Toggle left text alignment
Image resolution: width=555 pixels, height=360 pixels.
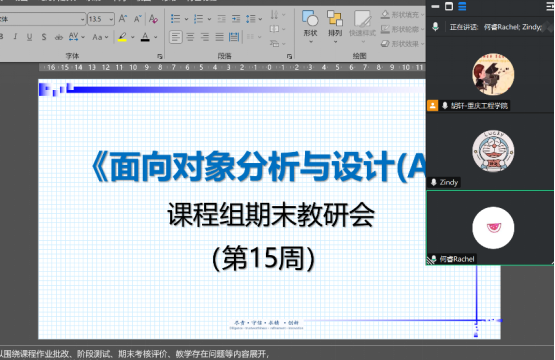176,37
